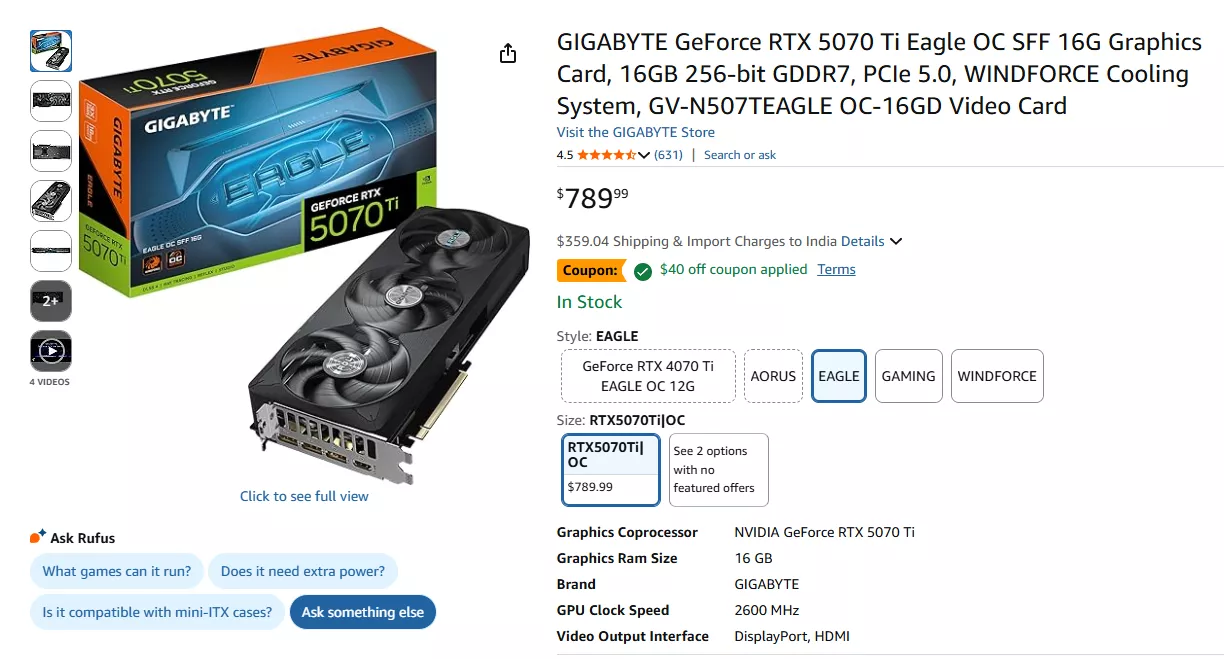Open the shipping Details dropdown
1224x659 pixels.
click(862, 241)
